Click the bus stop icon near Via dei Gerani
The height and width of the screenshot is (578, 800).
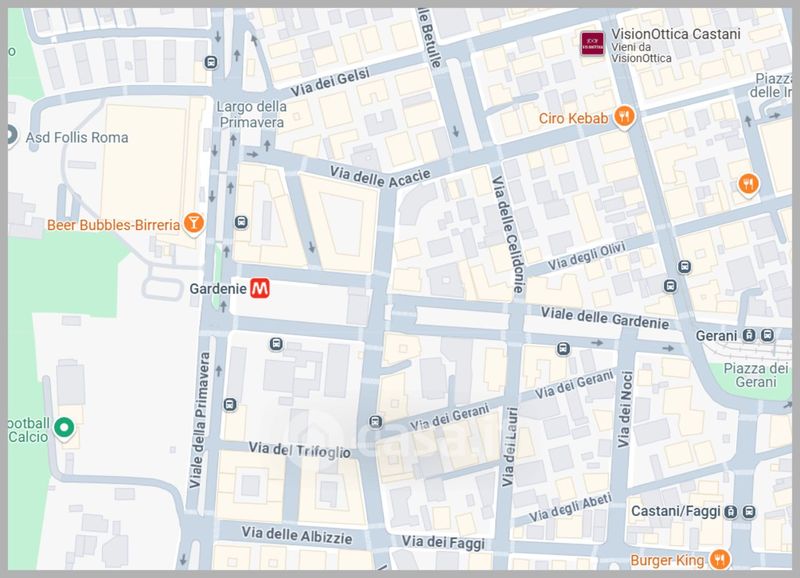click(376, 422)
